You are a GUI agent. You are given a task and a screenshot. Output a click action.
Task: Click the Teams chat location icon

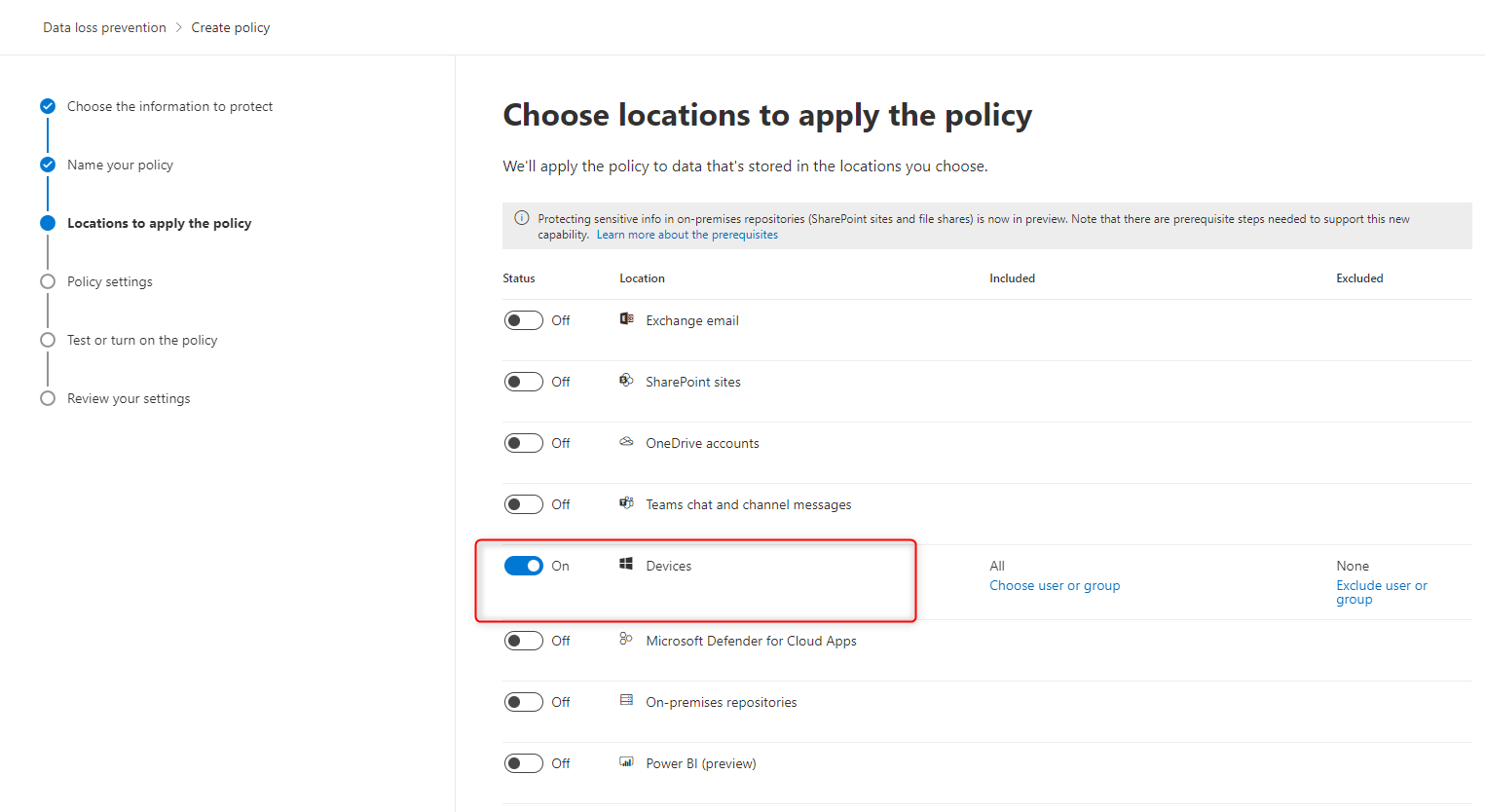[626, 503]
